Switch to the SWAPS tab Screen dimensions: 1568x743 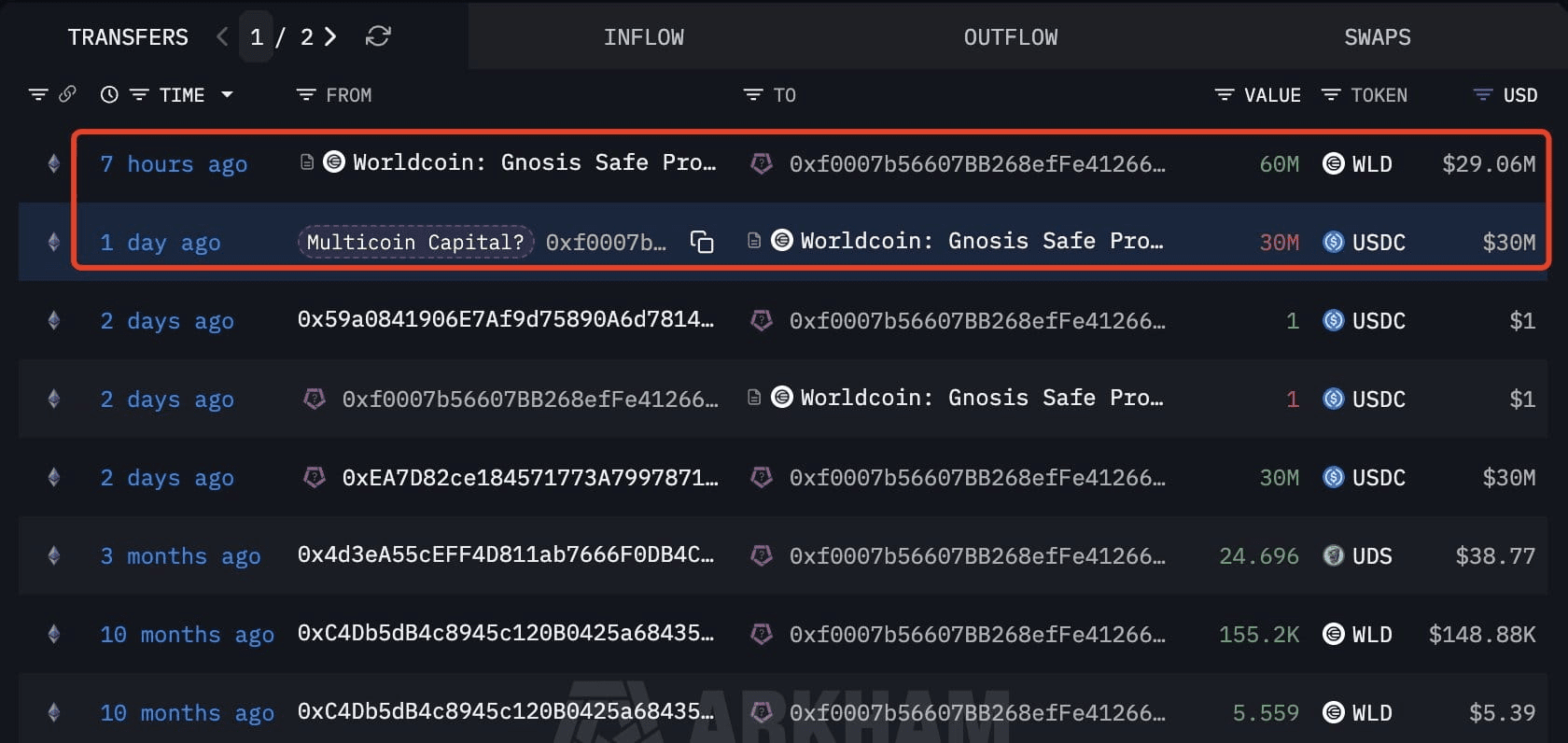pos(1378,37)
